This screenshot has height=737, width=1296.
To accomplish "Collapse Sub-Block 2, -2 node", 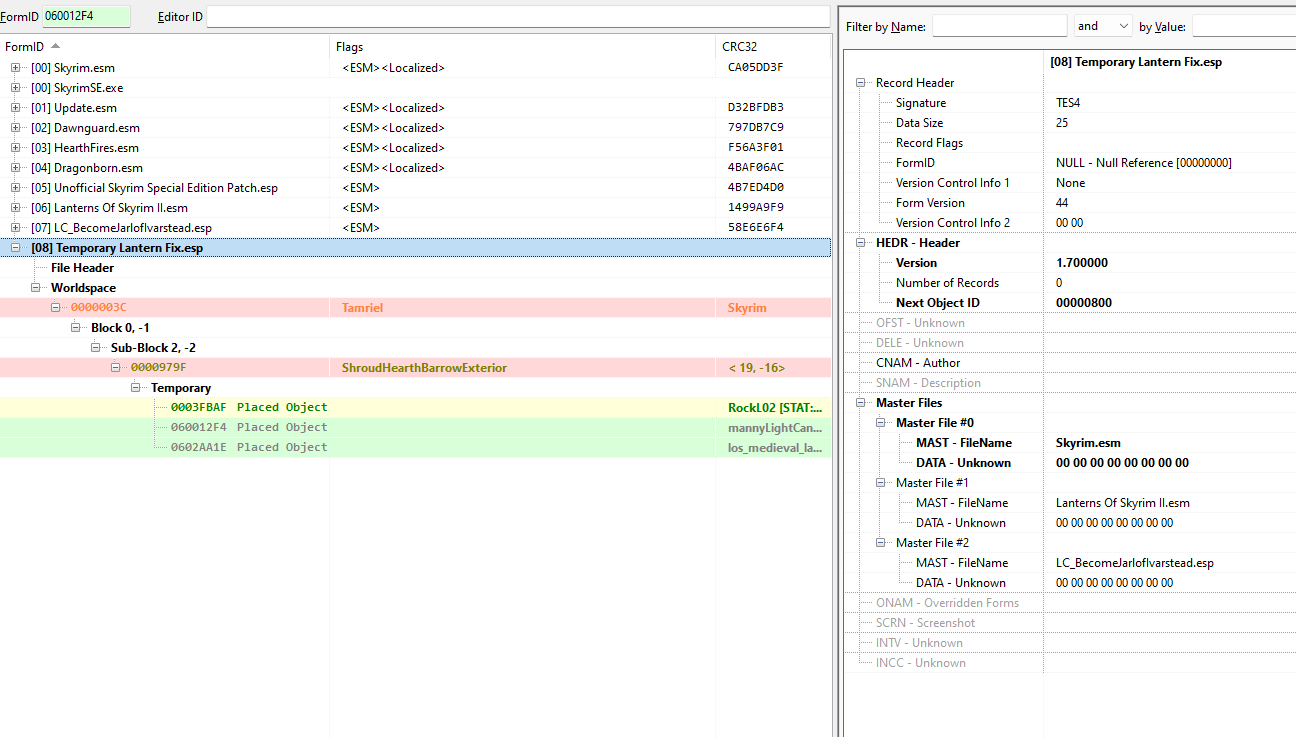I will [95, 348].
